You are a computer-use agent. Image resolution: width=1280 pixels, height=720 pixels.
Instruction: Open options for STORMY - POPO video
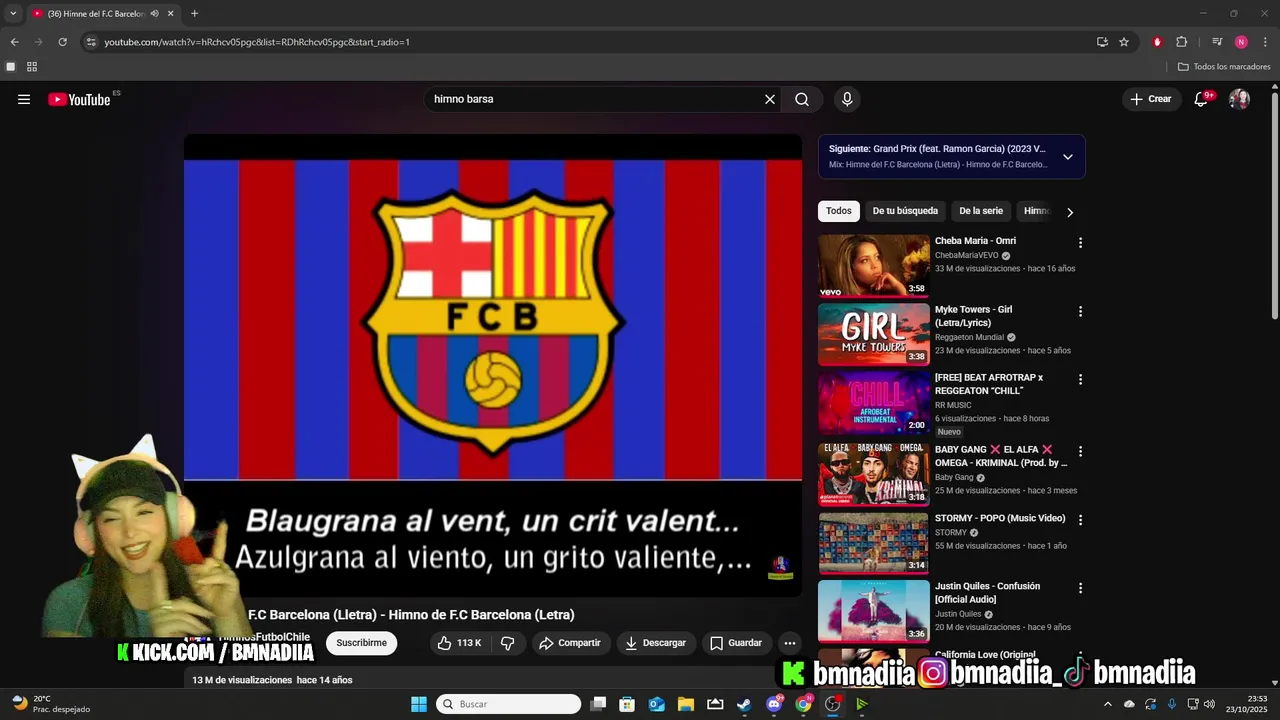(x=1080, y=520)
